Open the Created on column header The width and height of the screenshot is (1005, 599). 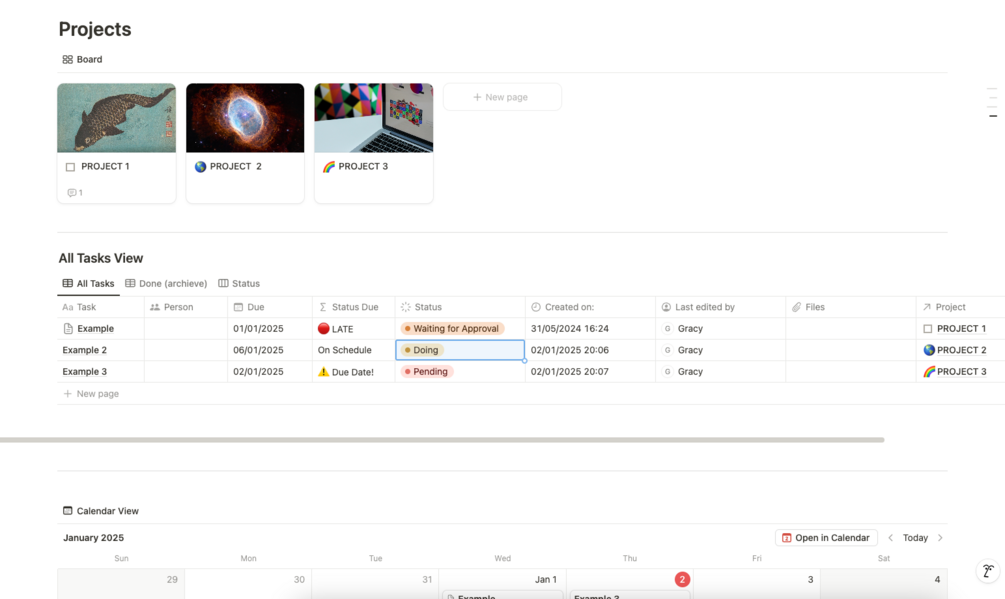tap(590, 308)
